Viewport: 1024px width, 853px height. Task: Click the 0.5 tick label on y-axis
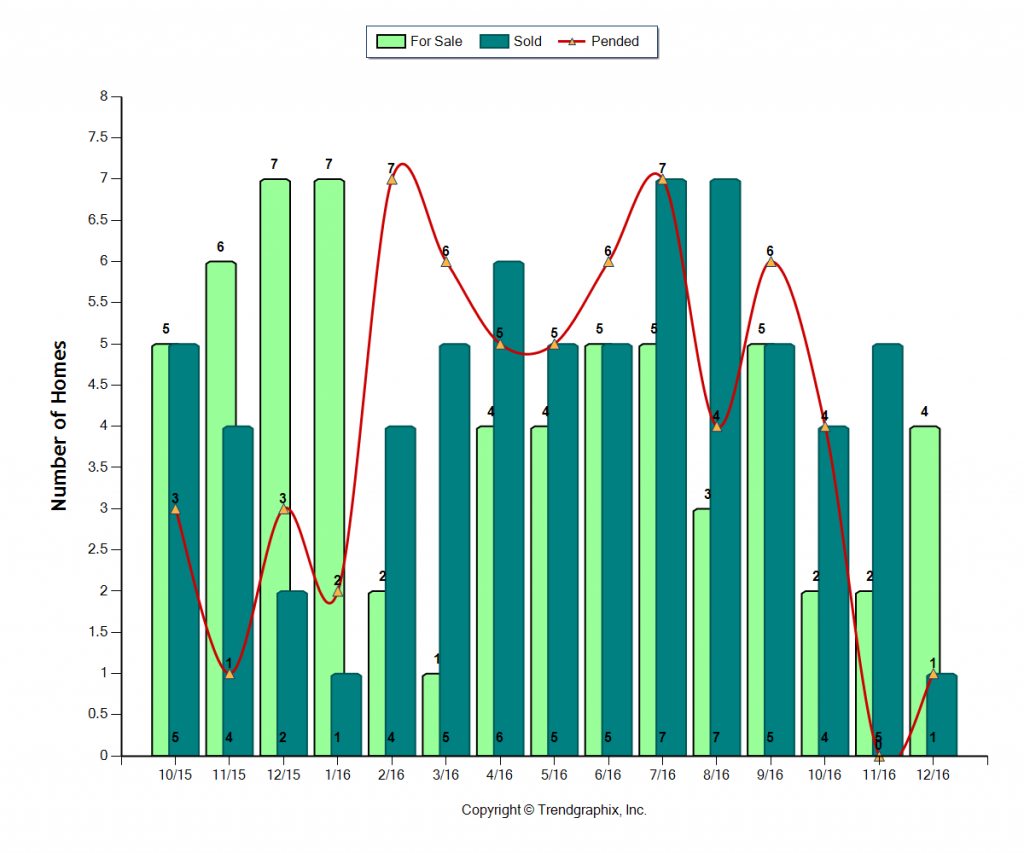coord(98,715)
